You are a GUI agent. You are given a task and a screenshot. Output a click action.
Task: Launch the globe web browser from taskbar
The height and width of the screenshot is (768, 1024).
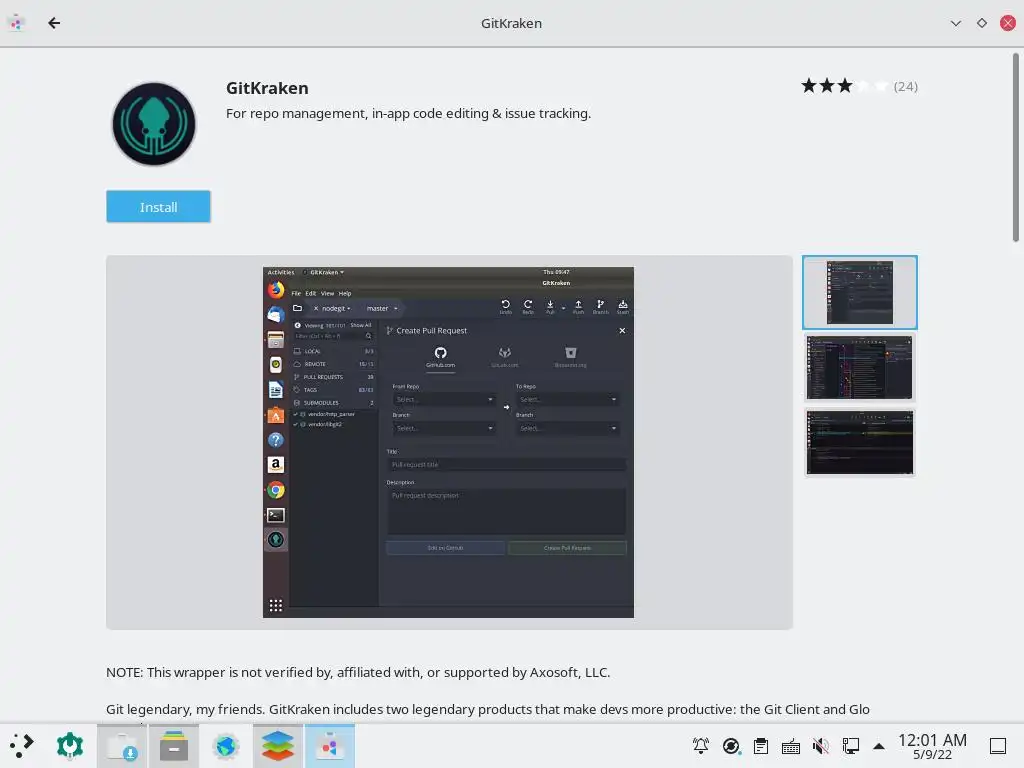(226, 746)
